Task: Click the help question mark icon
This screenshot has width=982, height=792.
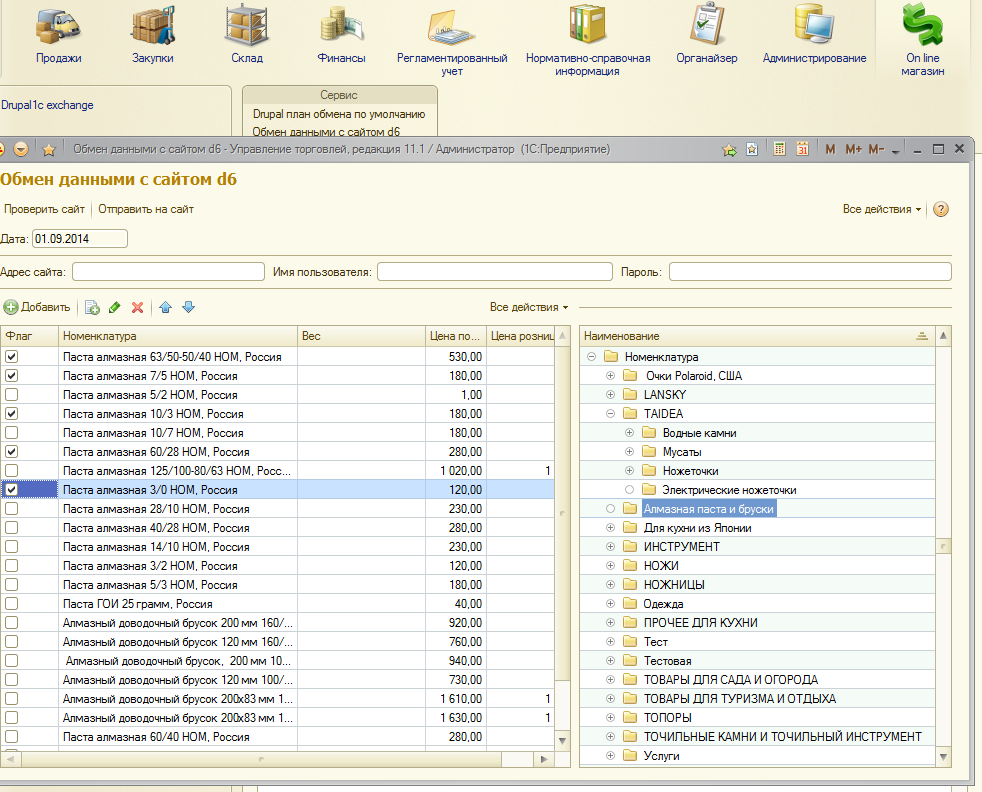Action: click(940, 209)
